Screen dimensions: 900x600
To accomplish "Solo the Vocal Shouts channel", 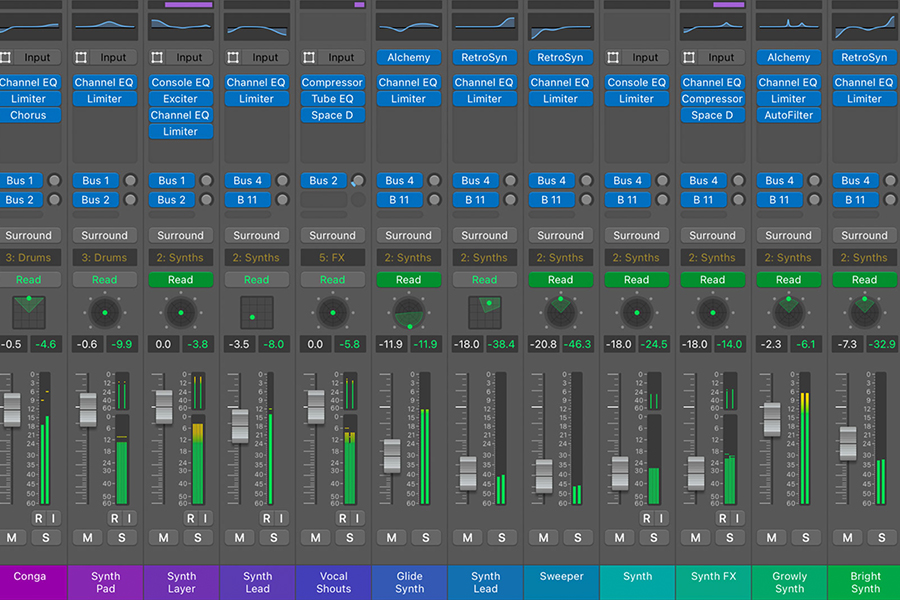I will point(350,538).
